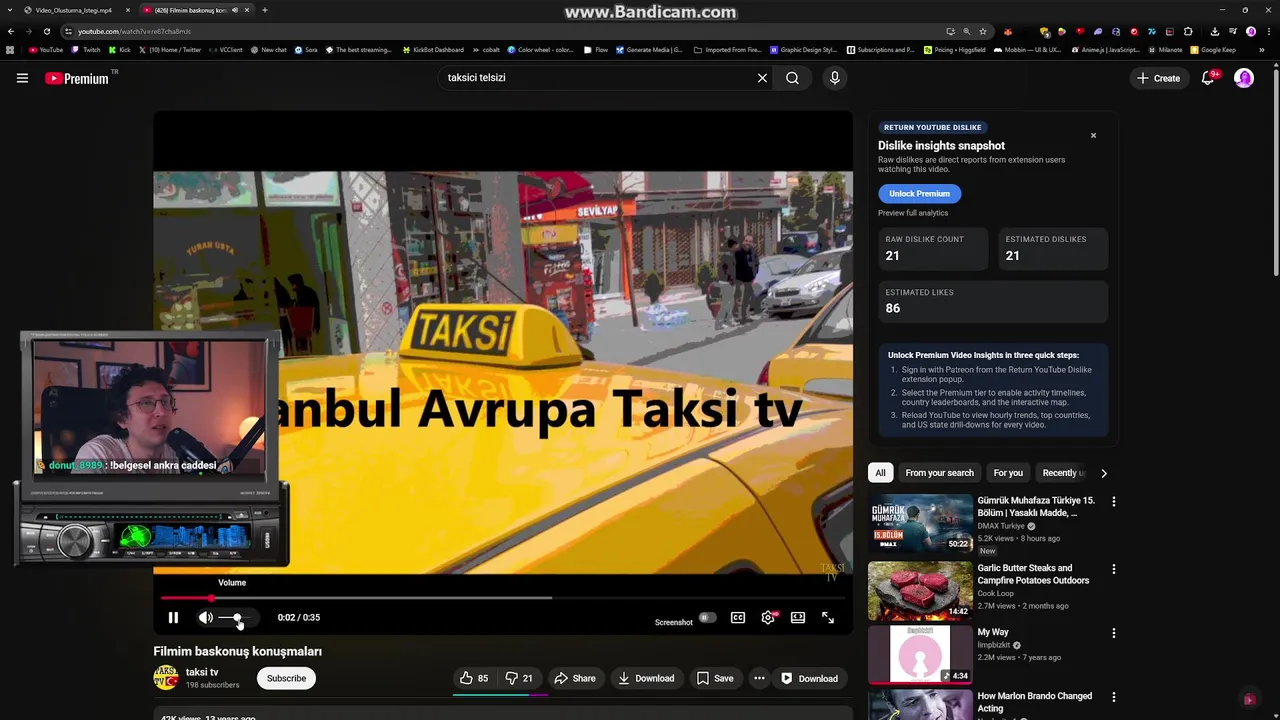The width and height of the screenshot is (1280, 720).
Task: Go back in browser history
Action: click(x=11, y=31)
